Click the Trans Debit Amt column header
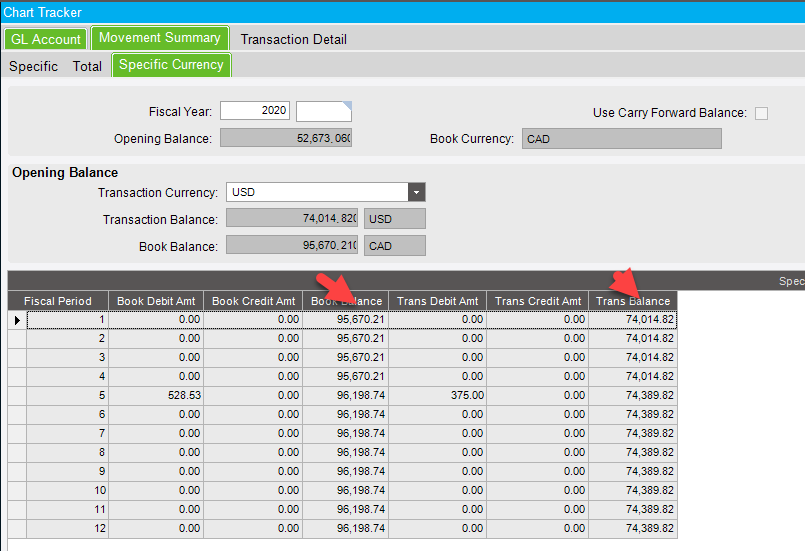 (x=437, y=301)
